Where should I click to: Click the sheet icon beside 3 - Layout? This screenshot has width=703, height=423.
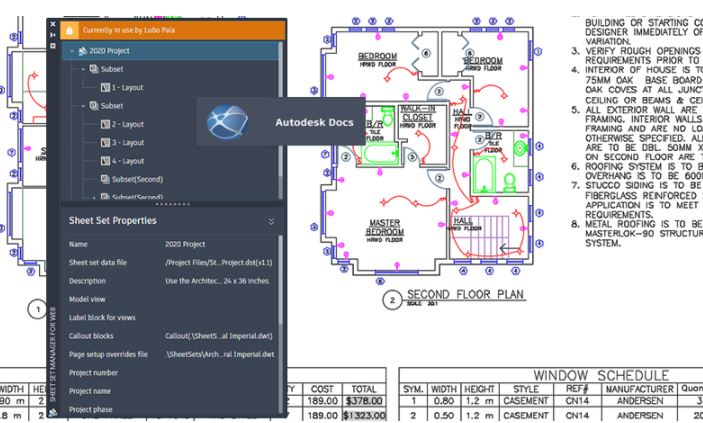click(105, 143)
